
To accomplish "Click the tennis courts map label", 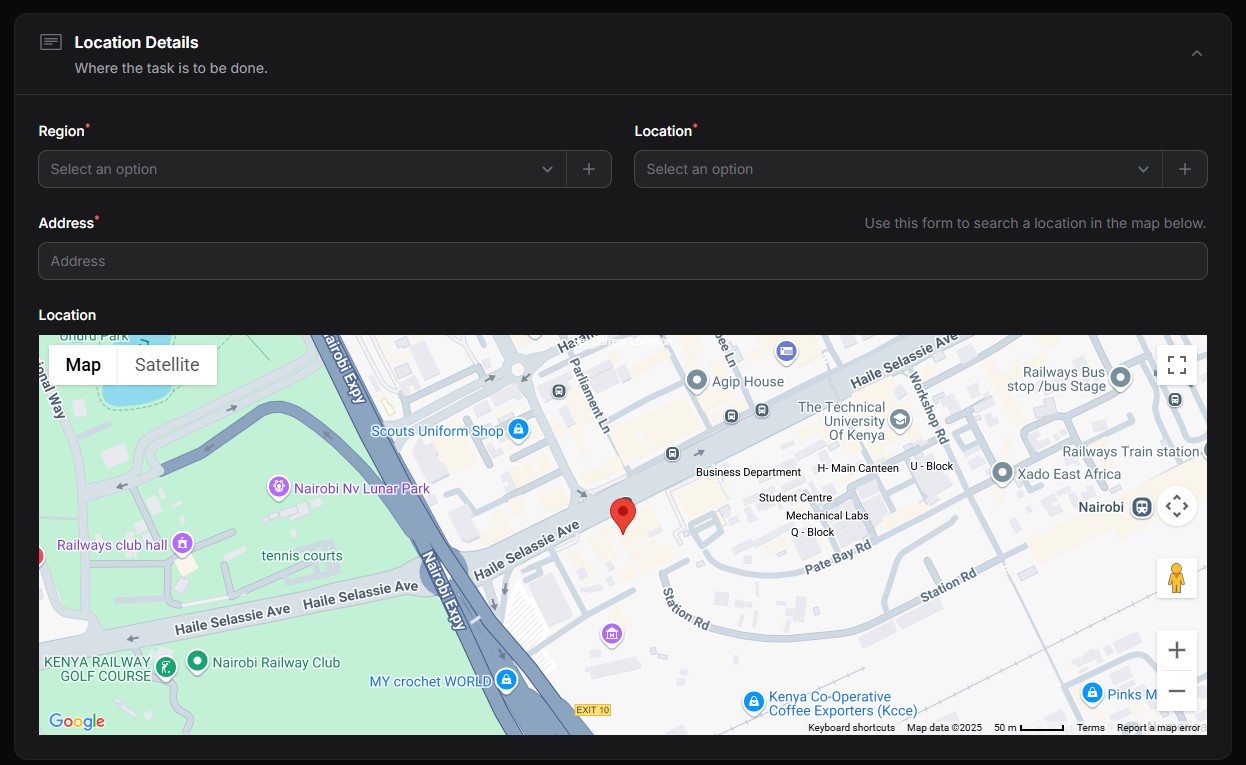I will point(302,555).
